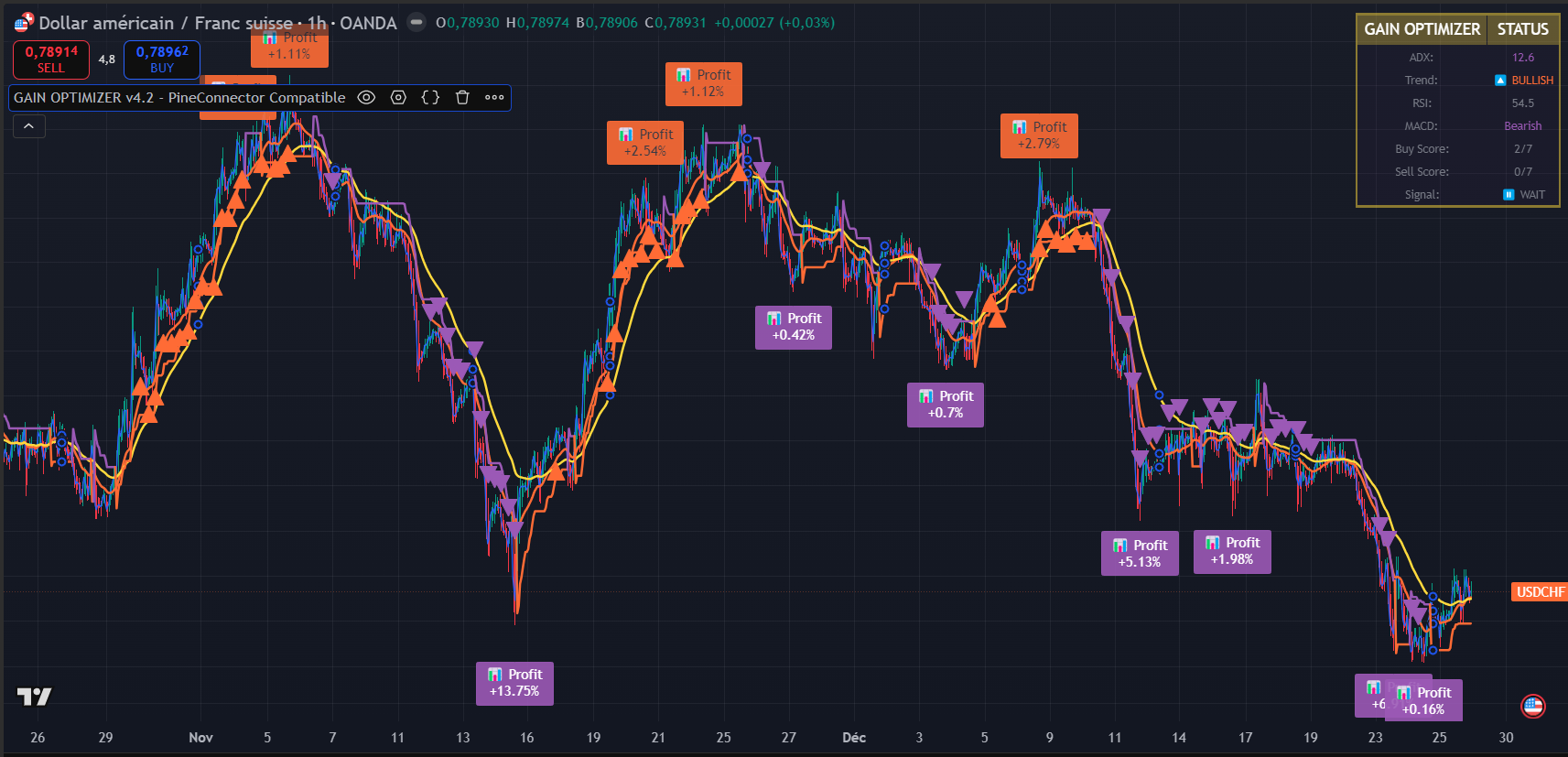Open indicator more options menu
The width and height of the screenshot is (1568, 757).
(x=494, y=98)
